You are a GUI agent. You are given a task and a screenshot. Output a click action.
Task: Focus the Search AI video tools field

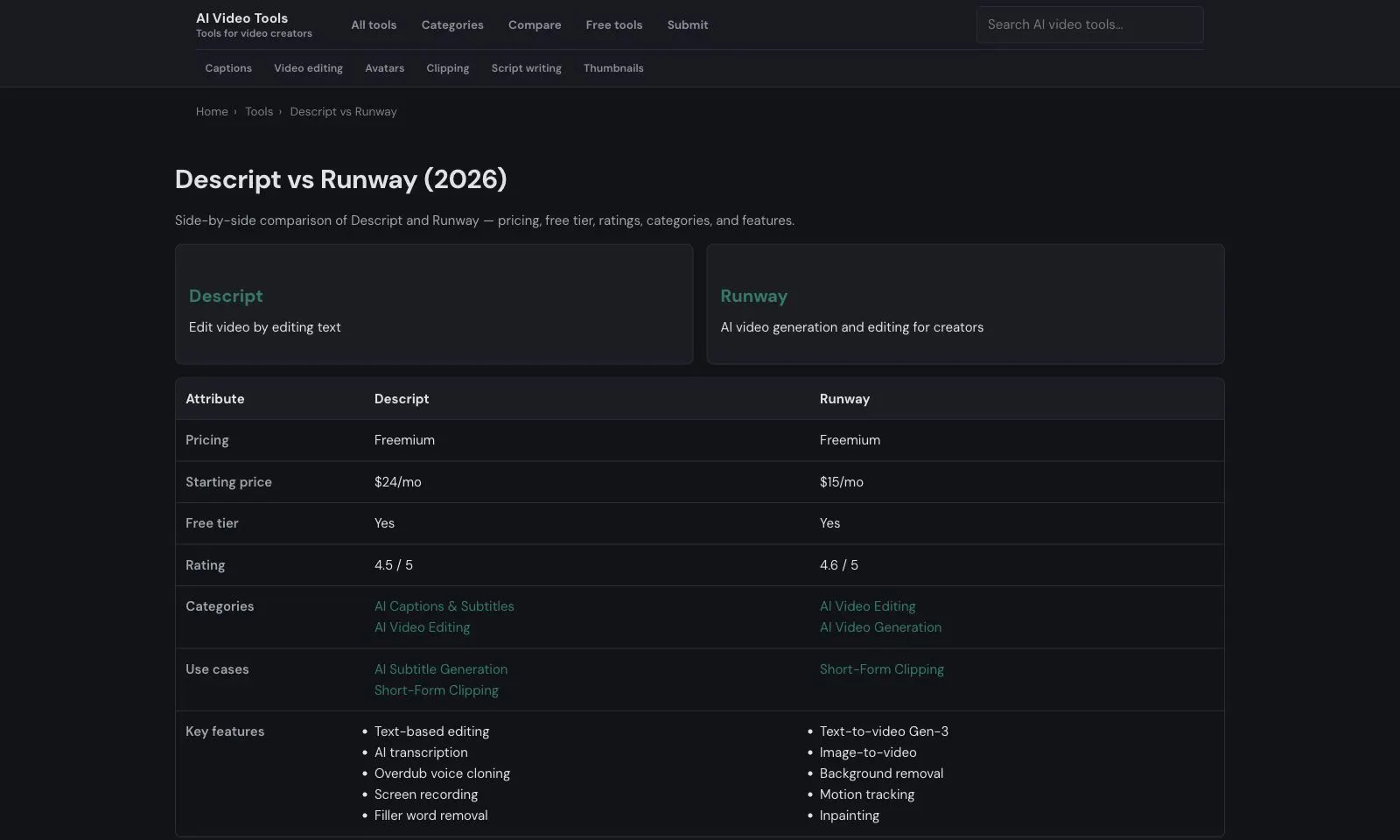(x=1089, y=24)
